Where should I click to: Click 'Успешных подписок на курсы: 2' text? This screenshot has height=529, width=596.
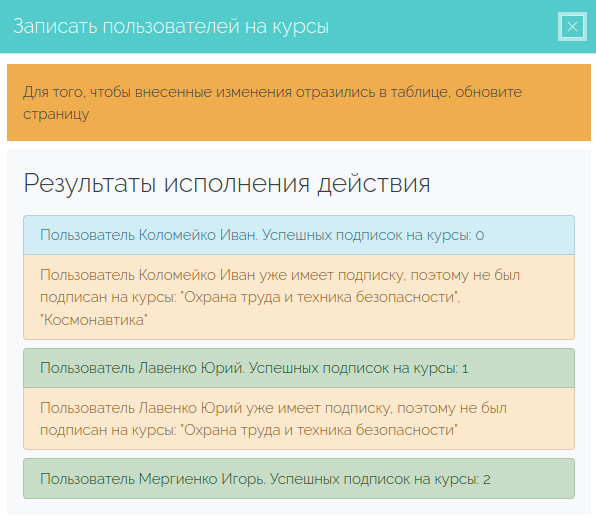point(380,479)
